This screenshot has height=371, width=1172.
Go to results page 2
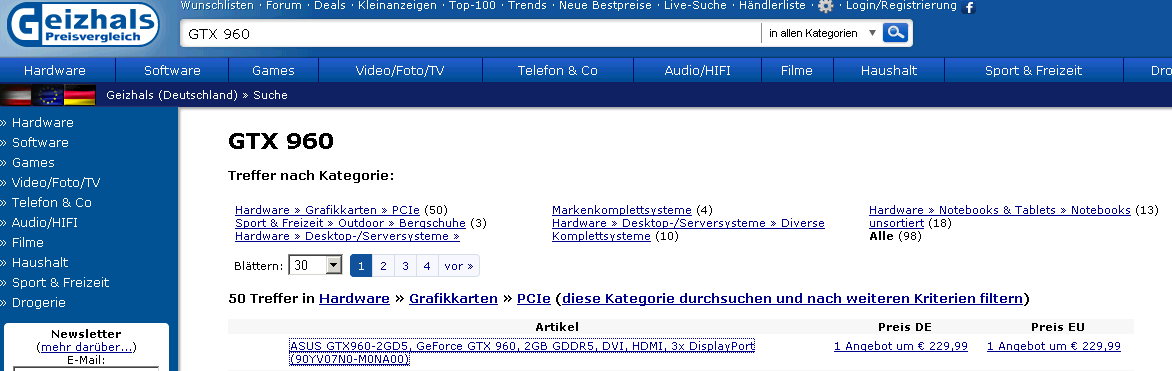[383, 266]
